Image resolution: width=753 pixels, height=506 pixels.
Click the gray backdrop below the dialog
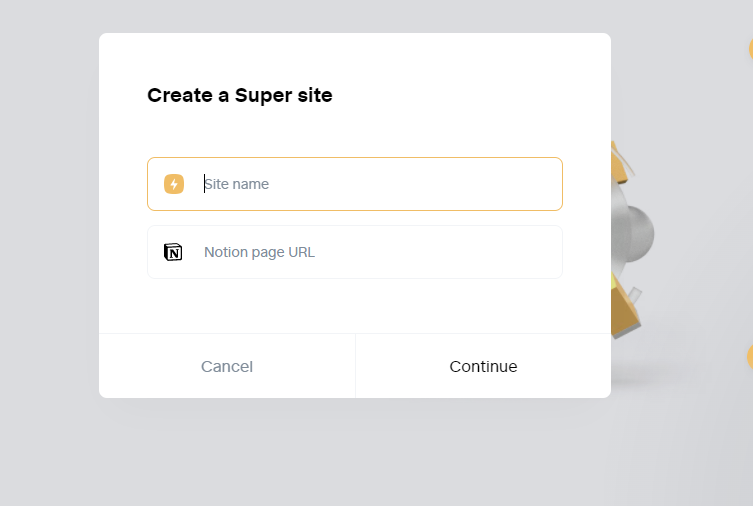click(x=355, y=451)
